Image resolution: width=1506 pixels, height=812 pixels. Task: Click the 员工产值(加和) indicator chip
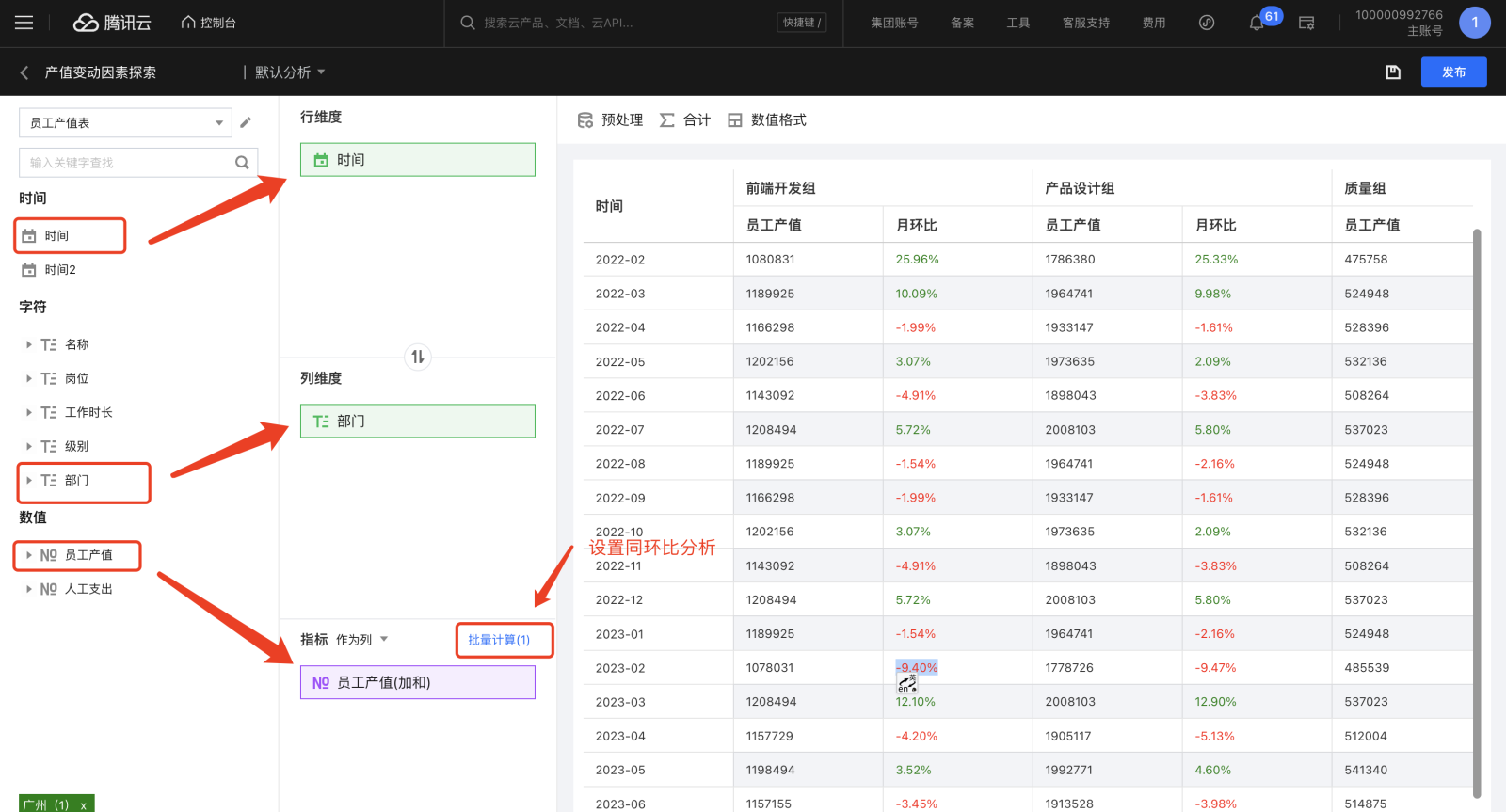418,683
